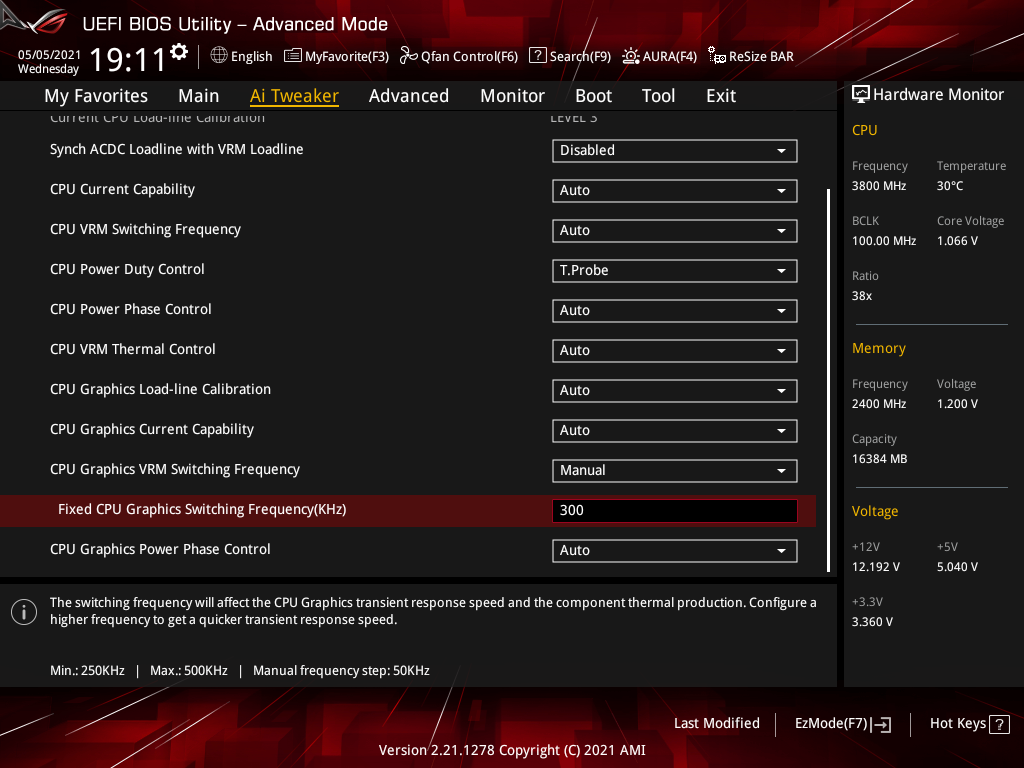Open Qfan Control fan icon
Viewport: 1024px width, 768px height.
[x=408, y=56]
